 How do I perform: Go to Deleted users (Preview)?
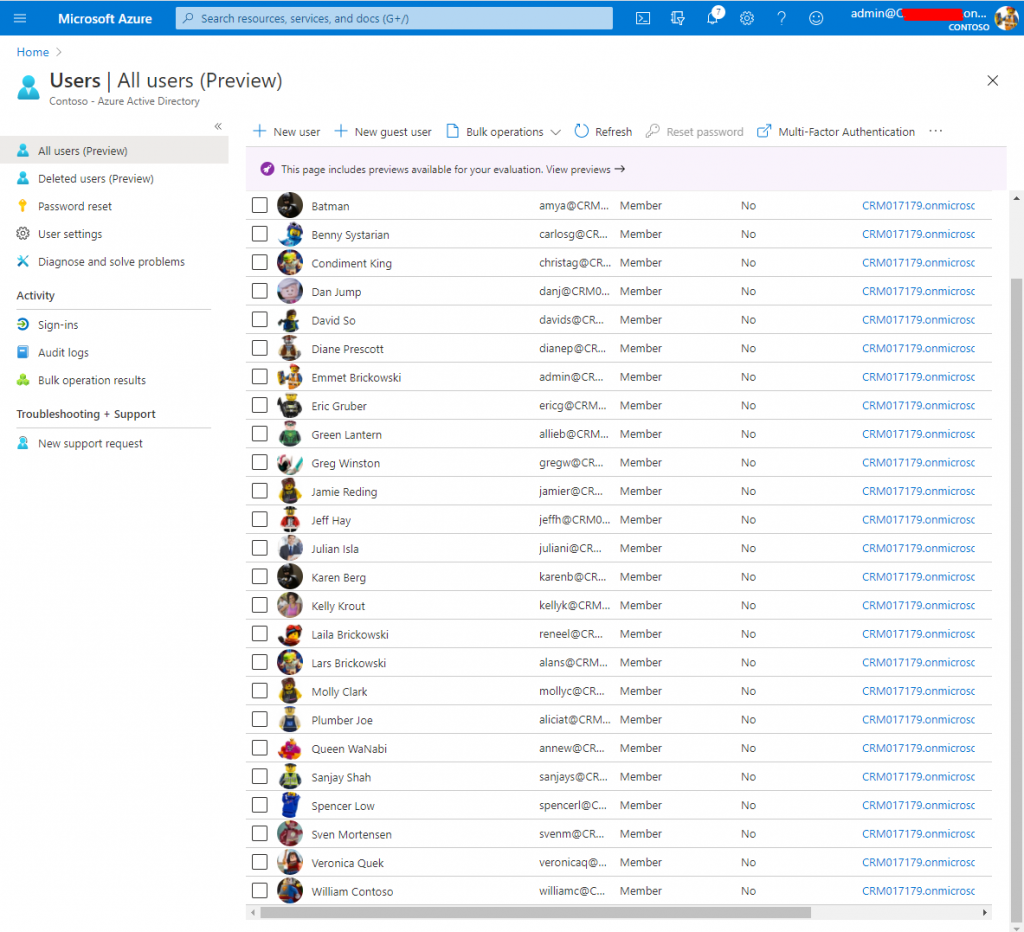[x=96, y=178]
